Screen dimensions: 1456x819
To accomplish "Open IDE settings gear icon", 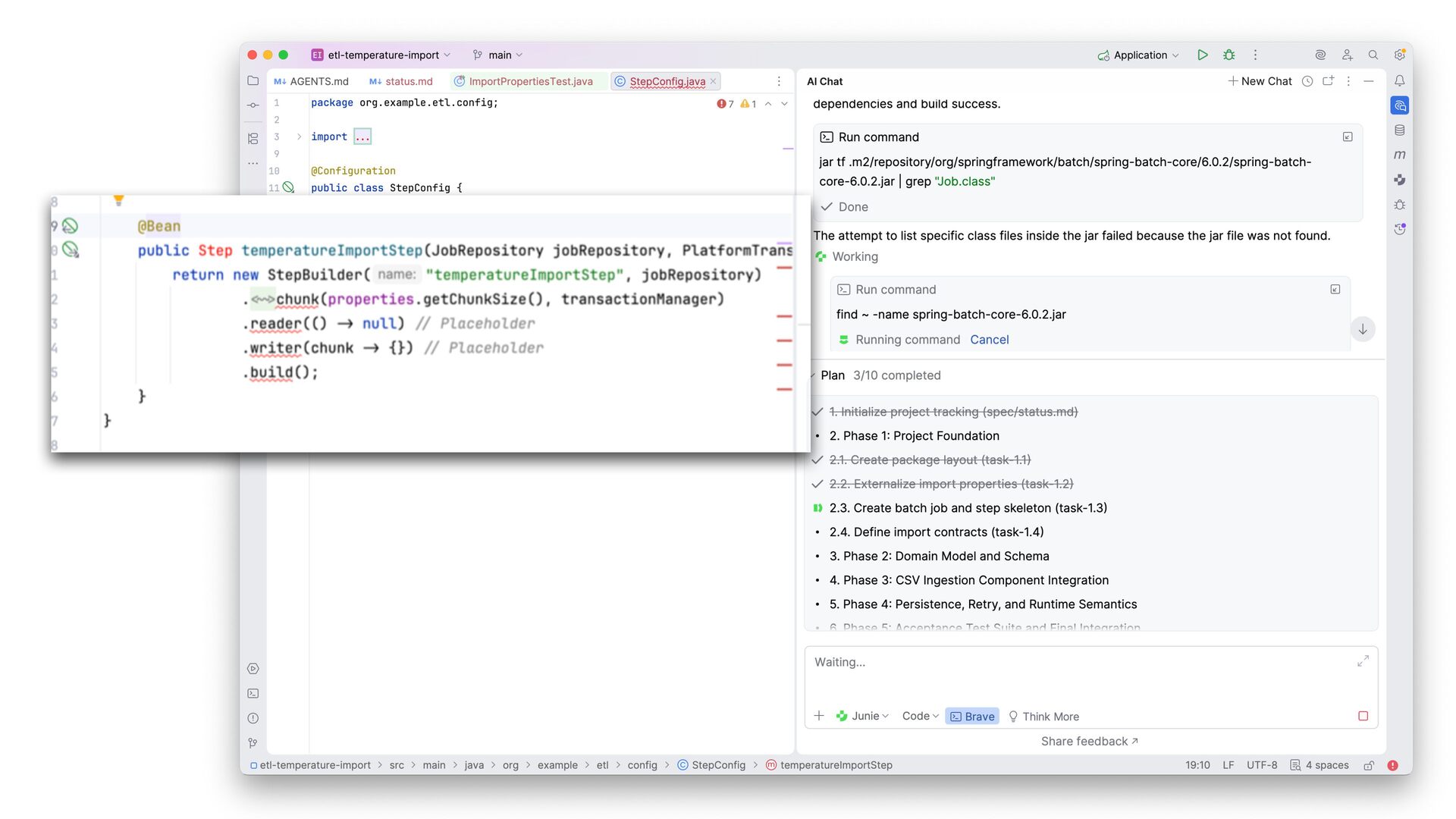I will tap(1399, 55).
